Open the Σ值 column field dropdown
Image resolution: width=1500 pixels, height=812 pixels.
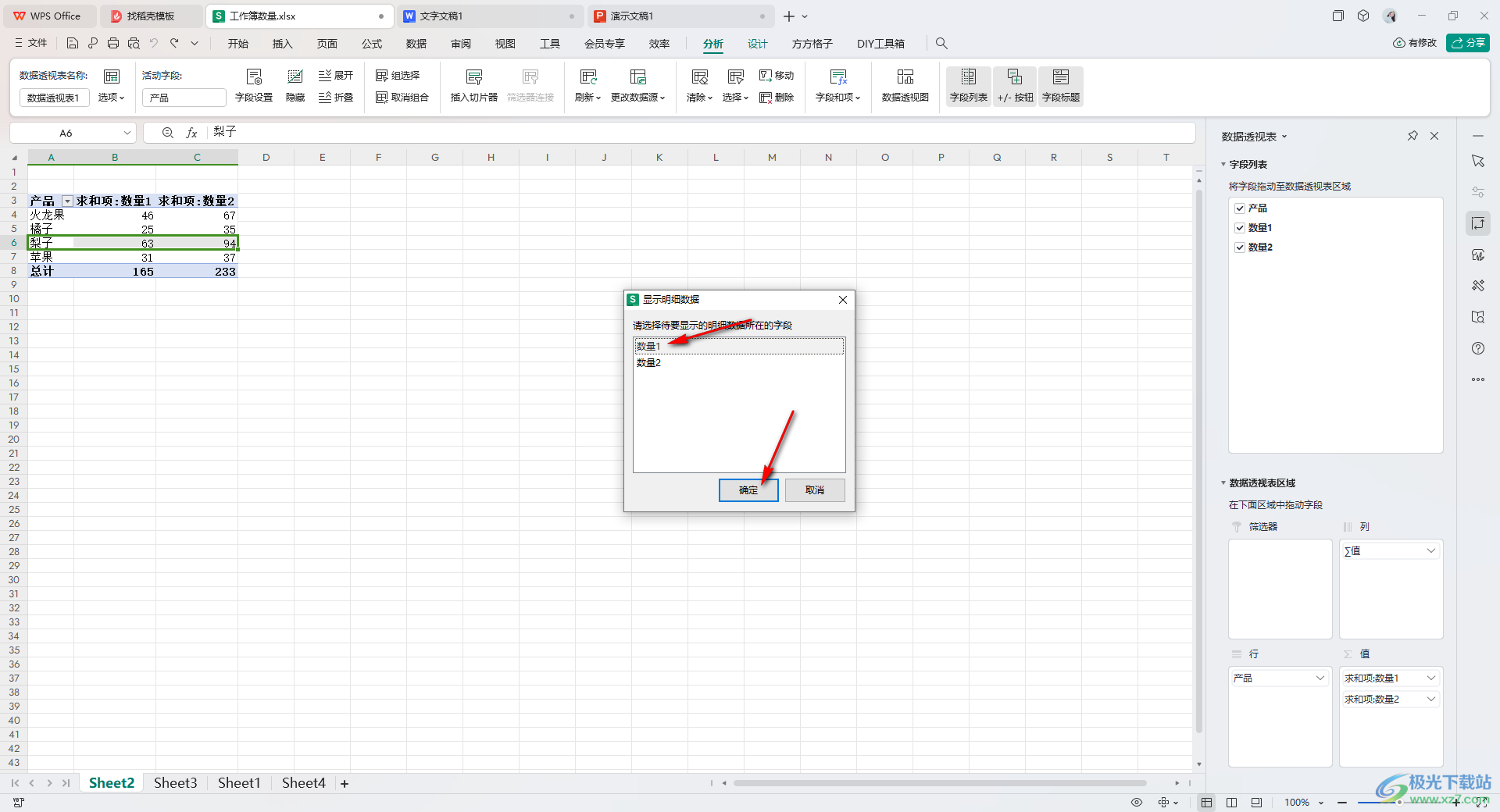tap(1431, 551)
